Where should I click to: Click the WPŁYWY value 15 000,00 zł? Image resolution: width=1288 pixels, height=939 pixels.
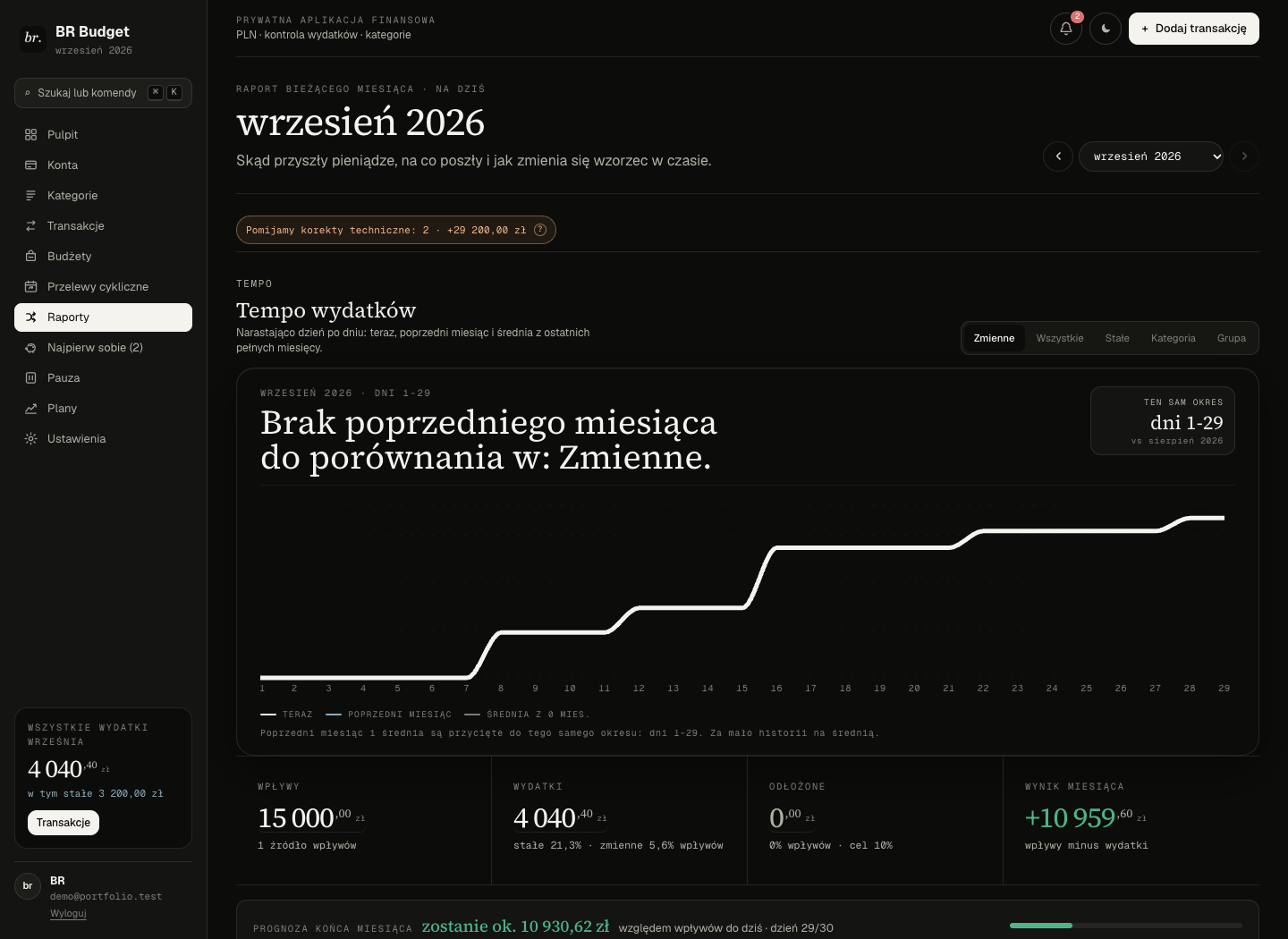311,817
